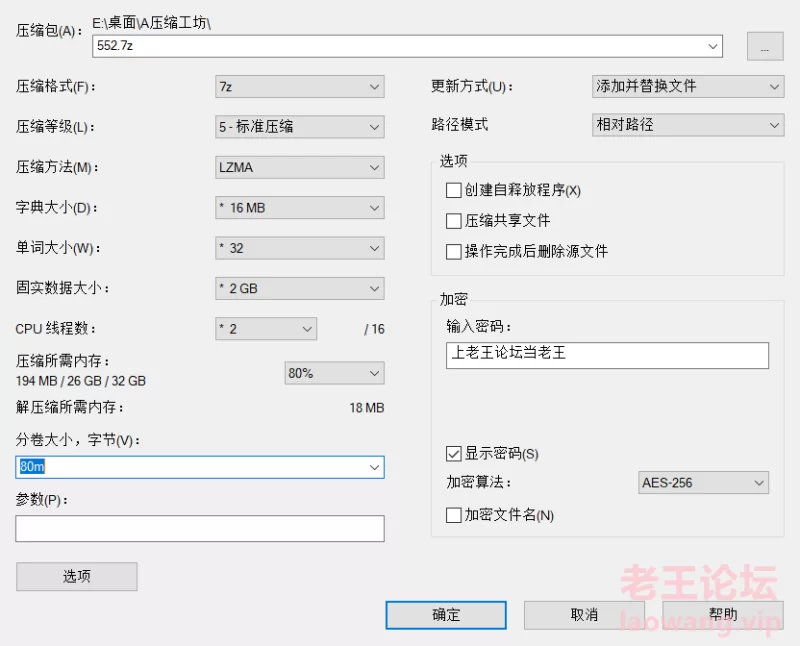Viewport: 800px width, 646px height.
Task: Uncheck the 显示密码 checkbox
Action: [454, 454]
